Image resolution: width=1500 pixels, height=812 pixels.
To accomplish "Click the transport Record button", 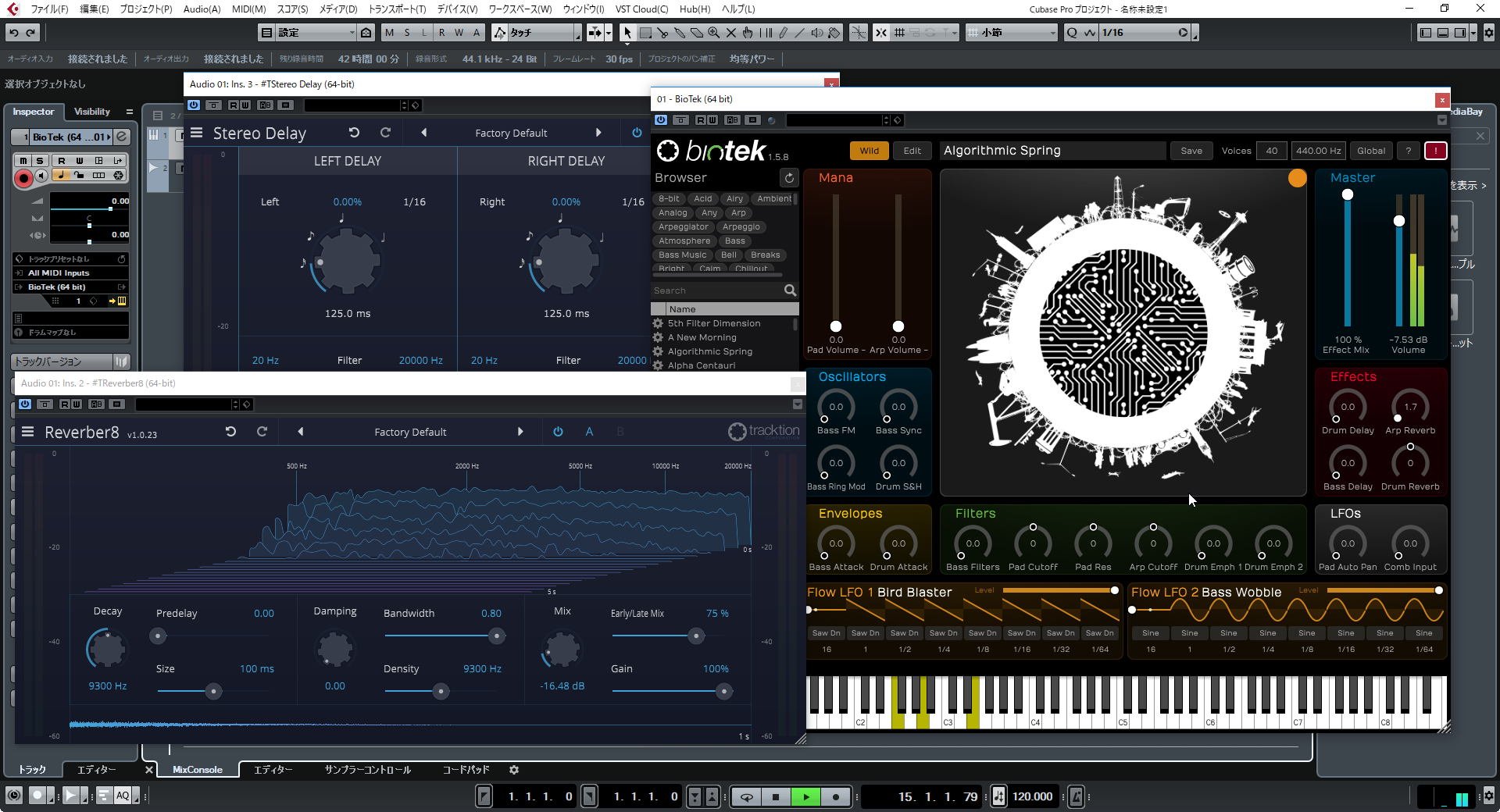I will point(836,797).
